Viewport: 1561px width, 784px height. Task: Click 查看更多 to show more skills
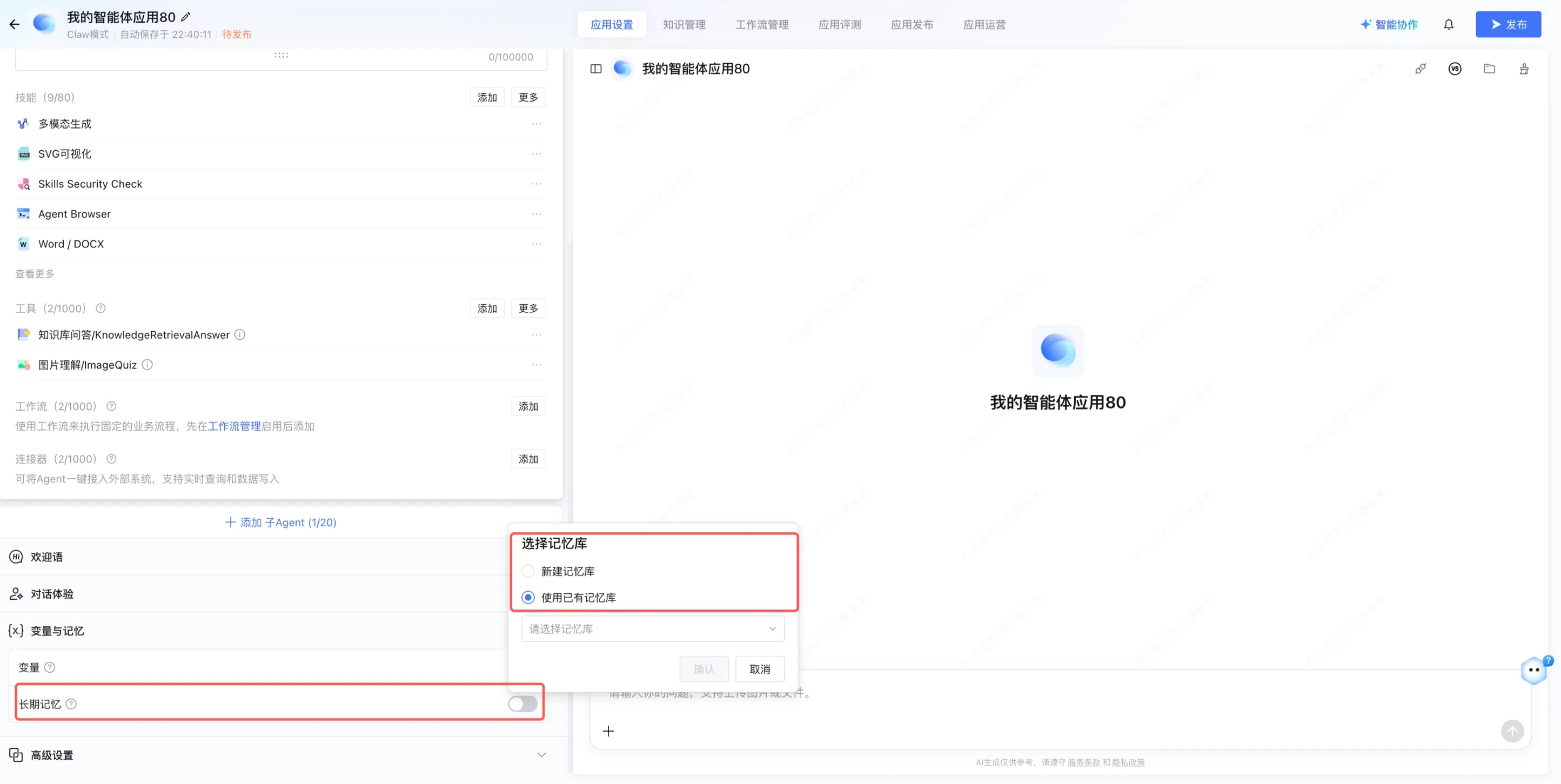pyautogui.click(x=35, y=274)
